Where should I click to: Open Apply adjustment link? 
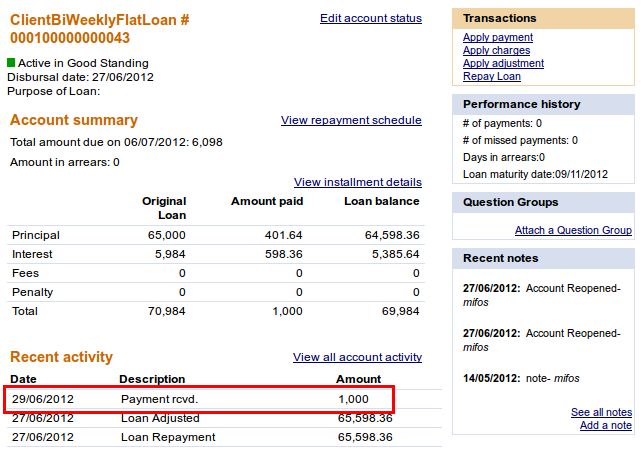[503, 63]
